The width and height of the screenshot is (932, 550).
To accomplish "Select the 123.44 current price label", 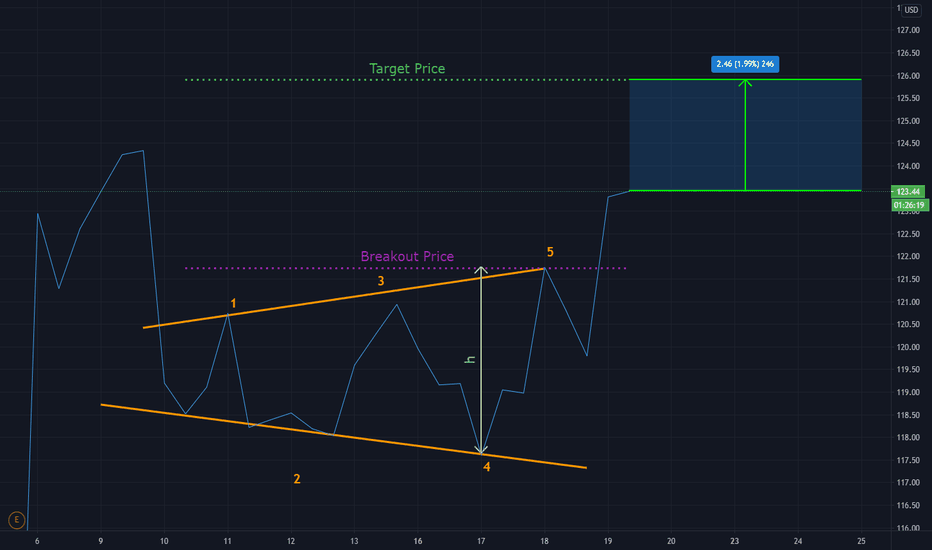I will pos(908,191).
